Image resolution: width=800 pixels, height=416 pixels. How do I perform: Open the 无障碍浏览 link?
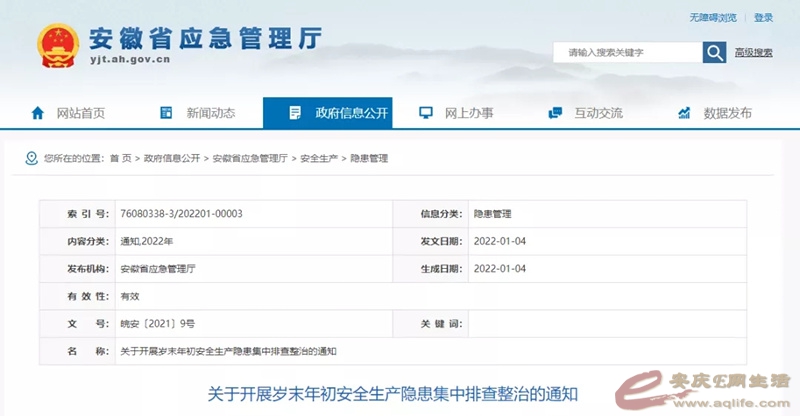[x=713, y=18]
